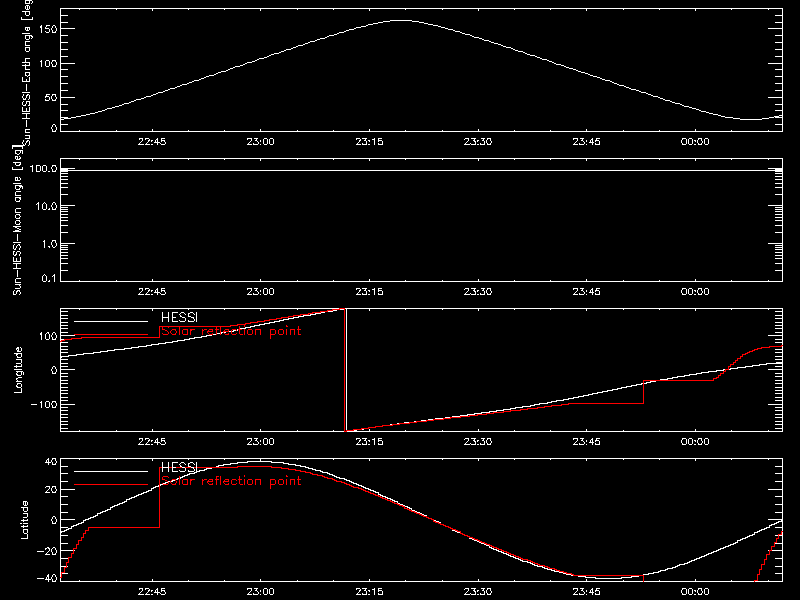Click 23:30 label under Latitude plot
Screen dimensions: 800x600
[478, 592]
